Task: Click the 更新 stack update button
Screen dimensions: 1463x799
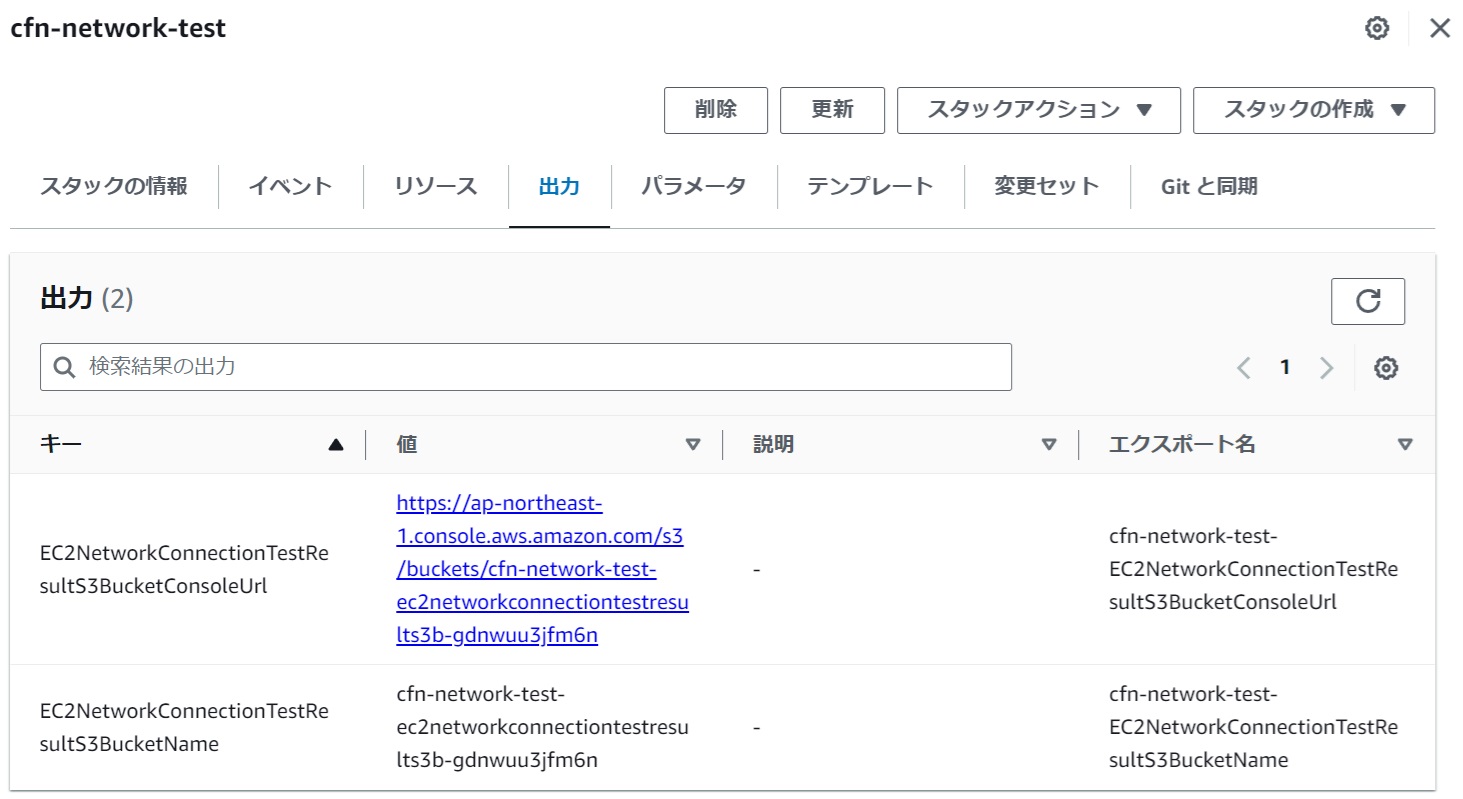Action: pos(832,110)
